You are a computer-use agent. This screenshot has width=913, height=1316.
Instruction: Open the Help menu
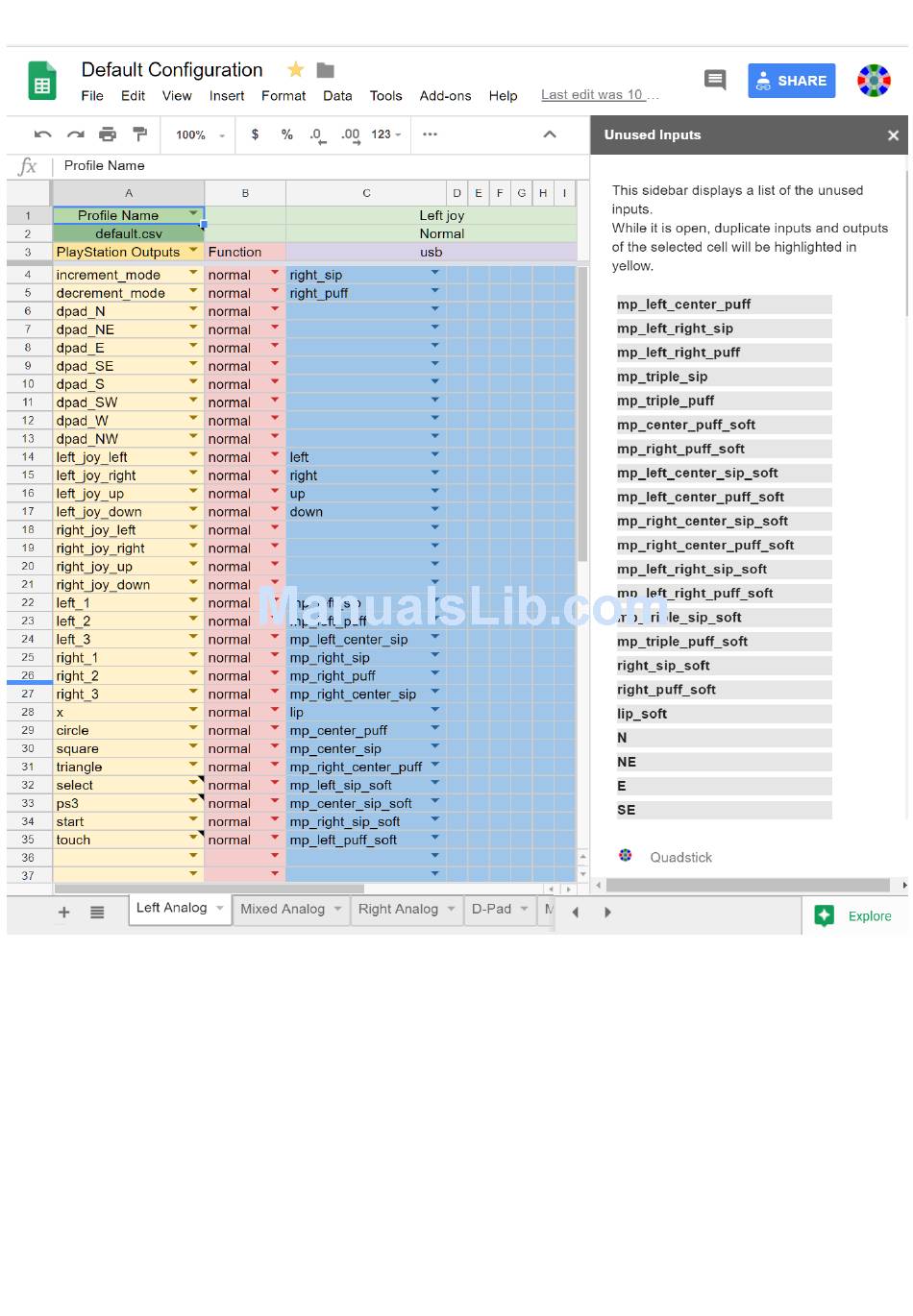[503, 96]
